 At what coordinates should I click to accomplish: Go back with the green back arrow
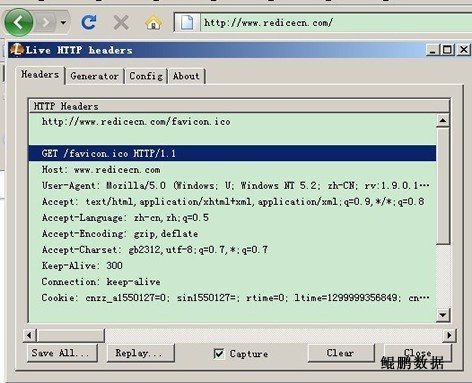[19, 22]
